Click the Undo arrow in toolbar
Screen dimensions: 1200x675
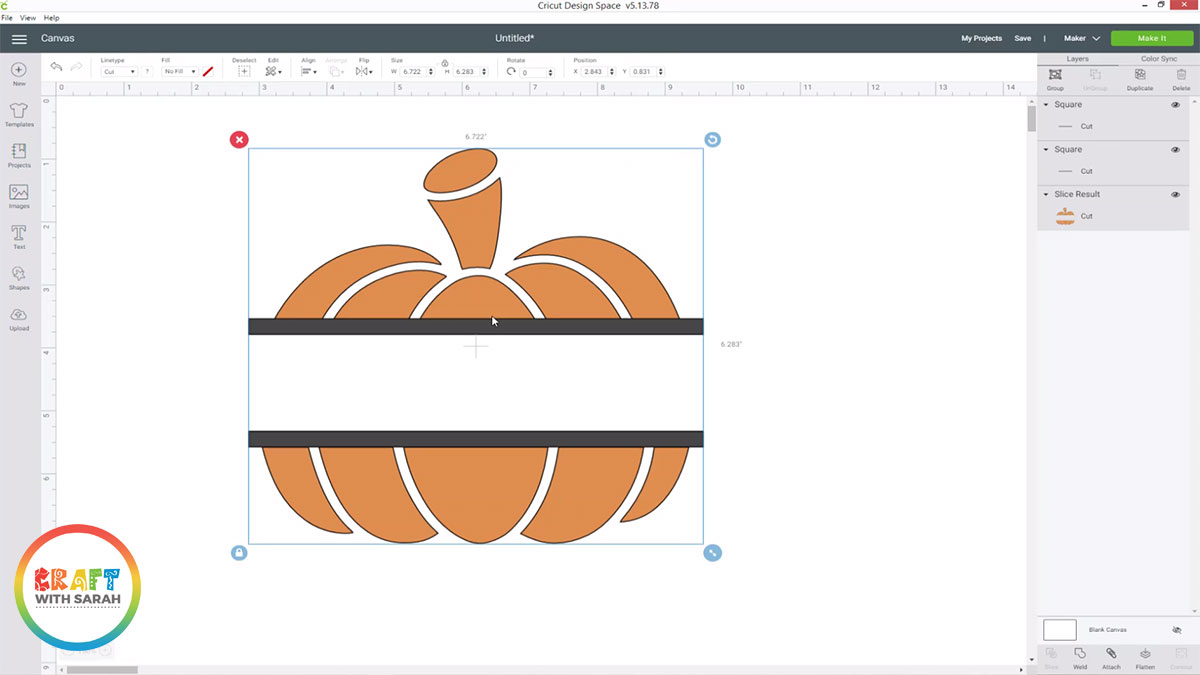pyautogui.click(x=56, y=67)
